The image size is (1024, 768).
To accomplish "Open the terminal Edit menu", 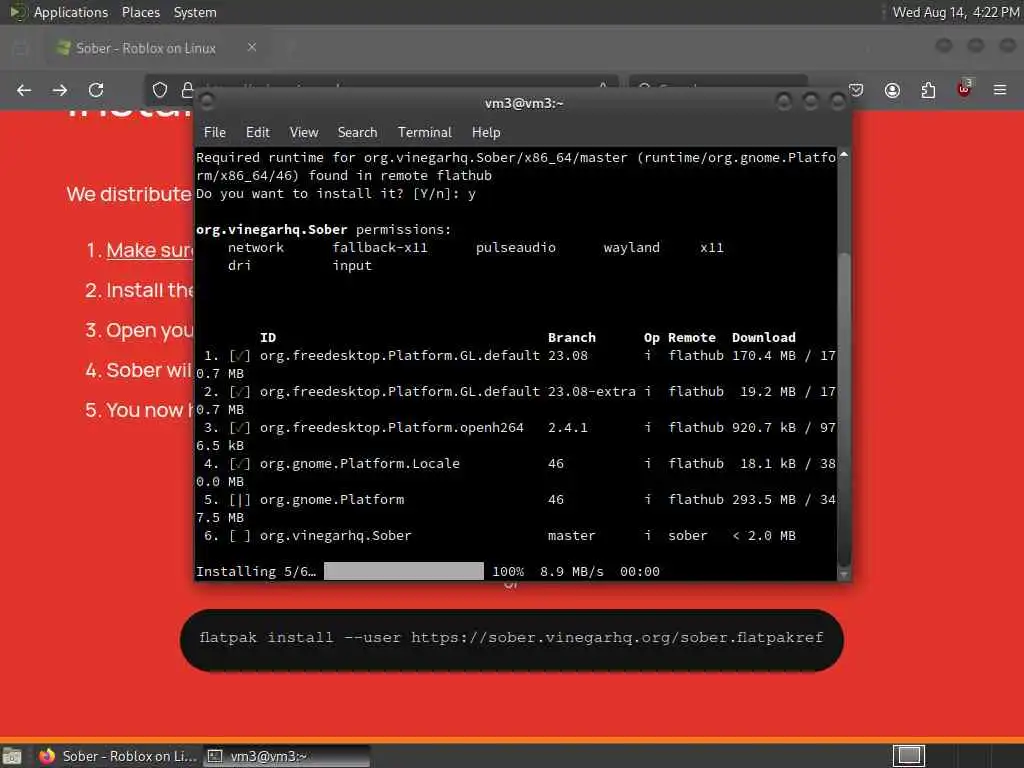I will 257,133.
